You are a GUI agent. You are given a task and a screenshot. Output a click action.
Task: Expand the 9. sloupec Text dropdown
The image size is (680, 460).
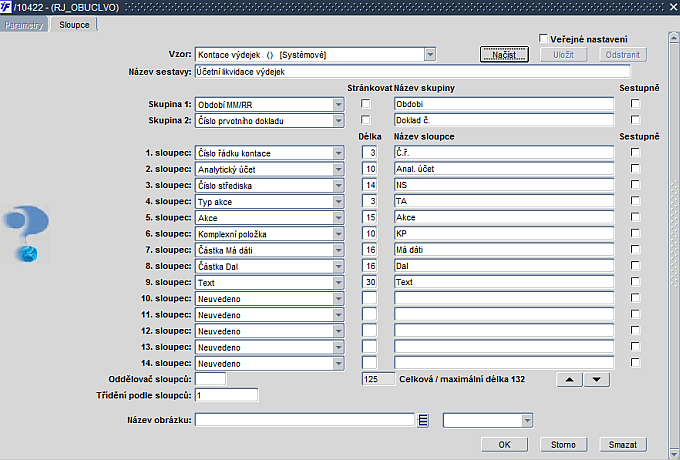point(338,283)
